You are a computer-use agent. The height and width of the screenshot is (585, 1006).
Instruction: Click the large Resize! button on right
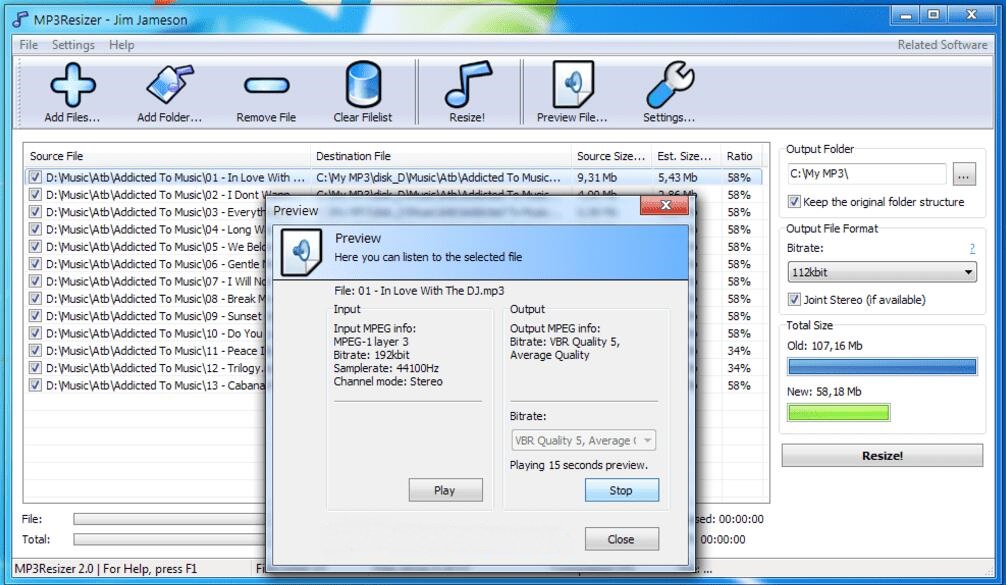[881, 456]
